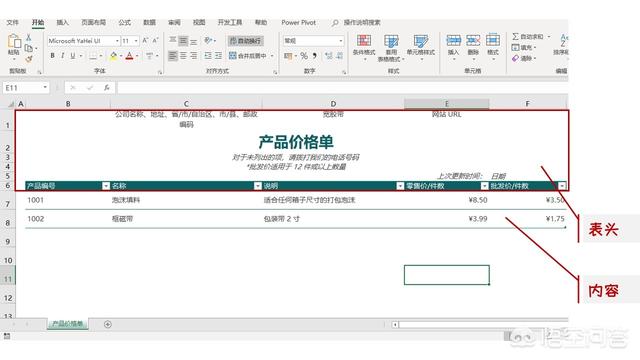Image resolution: width=640 pixels, height=360 pixels.
Task: Select the Format Painter brush icon
Action: coord(29,59)
